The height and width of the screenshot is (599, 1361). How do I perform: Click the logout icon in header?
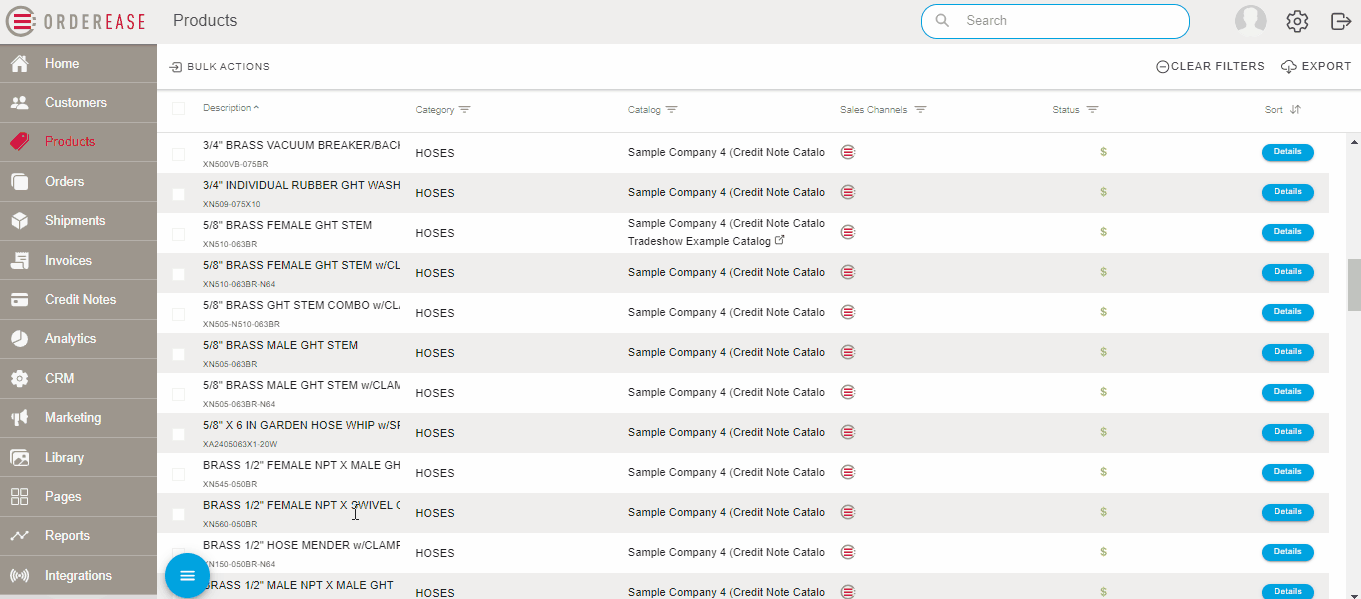click(x=1340, y=21)
